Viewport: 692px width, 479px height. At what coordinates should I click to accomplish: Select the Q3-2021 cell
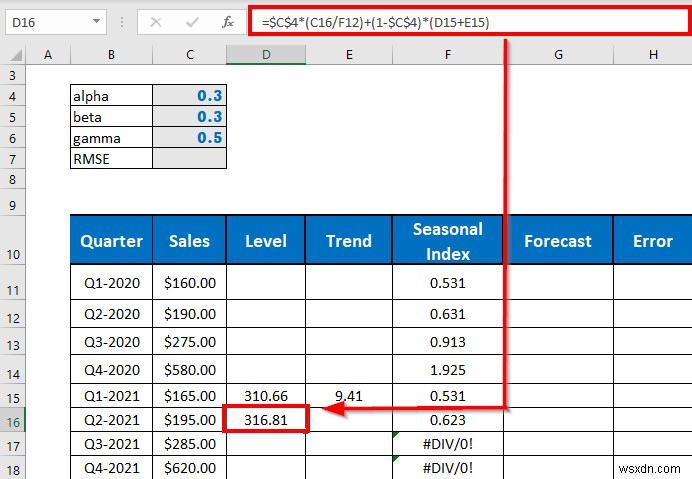111,444
